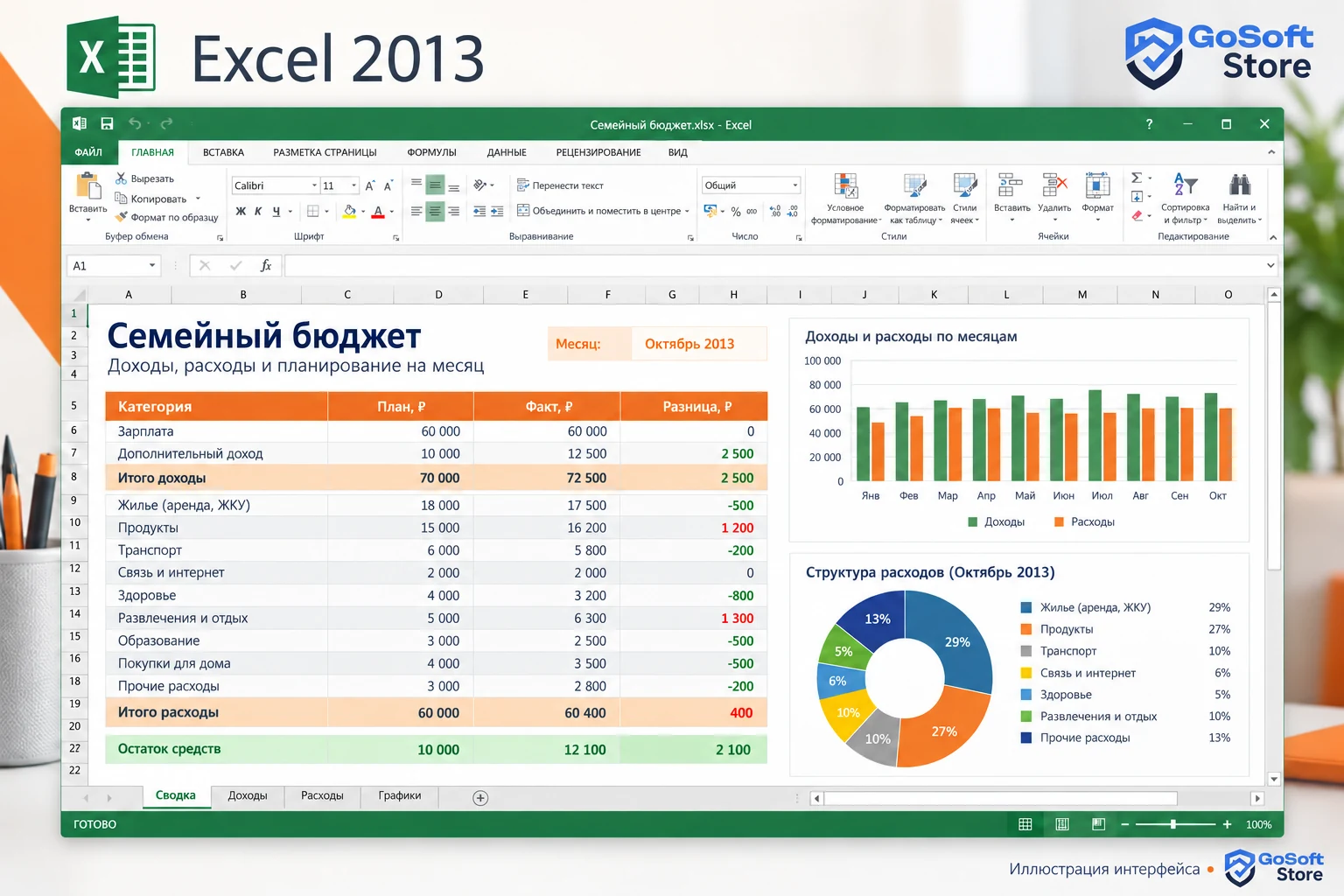
Task: Expand the Объединить и поместить в центре arrow
Action: [687, 211]
